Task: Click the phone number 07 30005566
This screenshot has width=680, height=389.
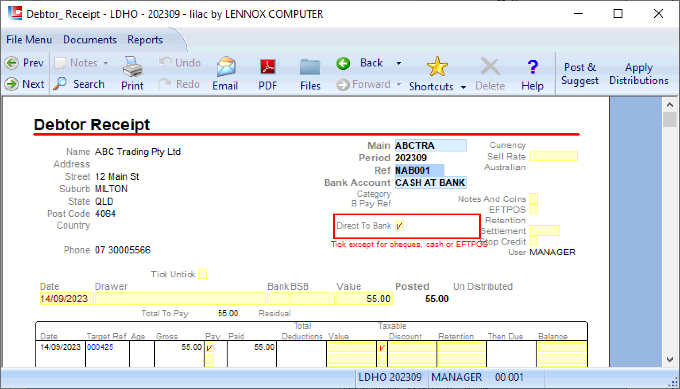Action: (x=123, y=250)
